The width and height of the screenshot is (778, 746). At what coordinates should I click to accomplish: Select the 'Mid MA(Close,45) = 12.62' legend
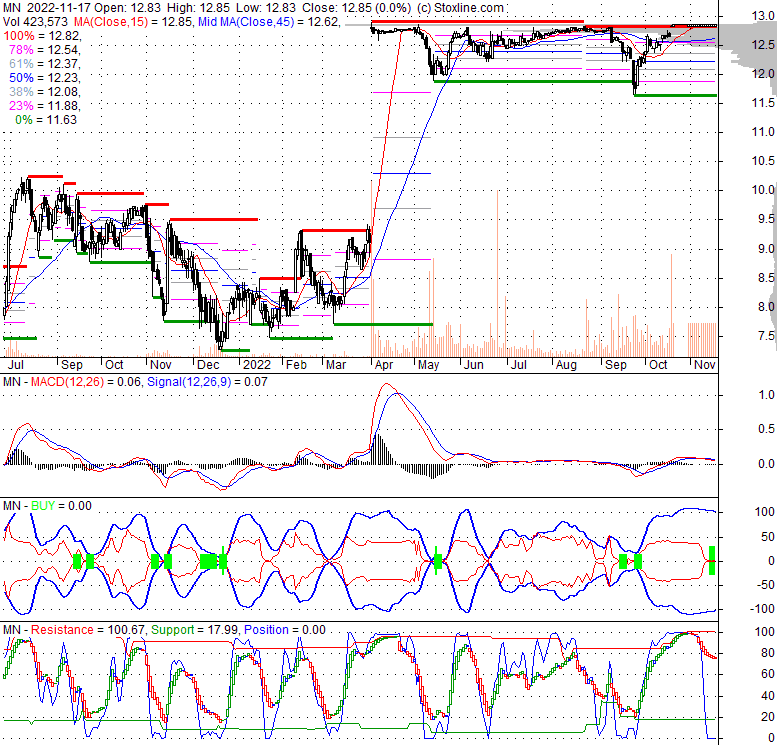click(269, 22)
